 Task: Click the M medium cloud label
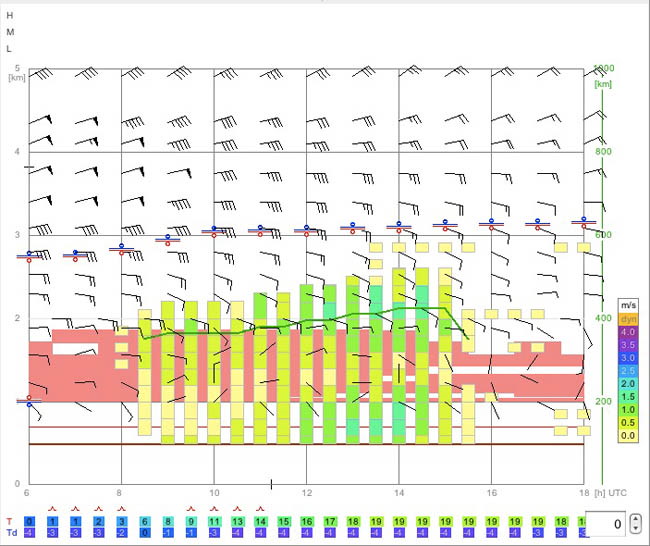click(x=10, y=32)
